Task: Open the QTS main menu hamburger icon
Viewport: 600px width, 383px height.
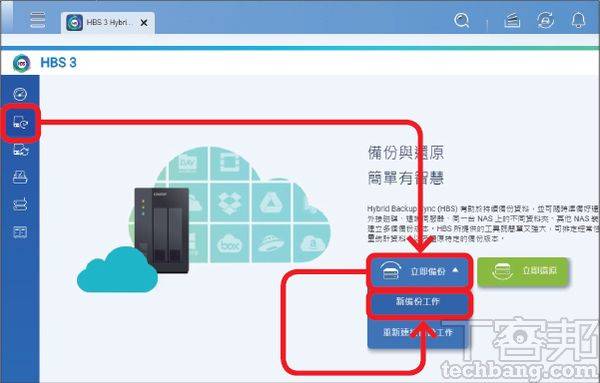Action: tap(38, 20)
